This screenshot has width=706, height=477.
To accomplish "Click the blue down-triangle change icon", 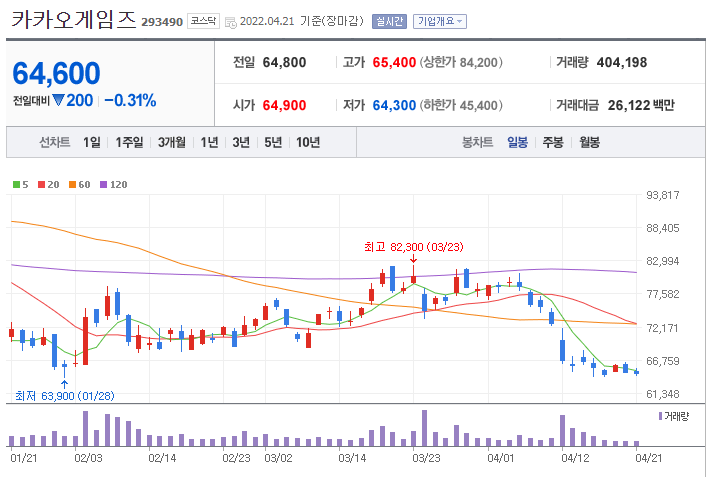I will pos(58,100).
